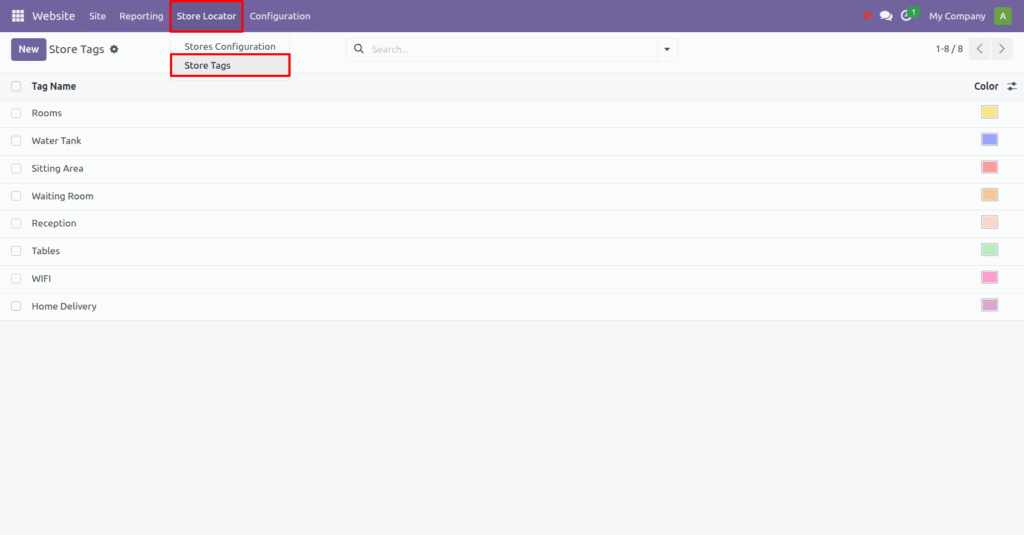Sort by Tag Name column header
This screenshot has height=535, width=1024.
(54, 86)
